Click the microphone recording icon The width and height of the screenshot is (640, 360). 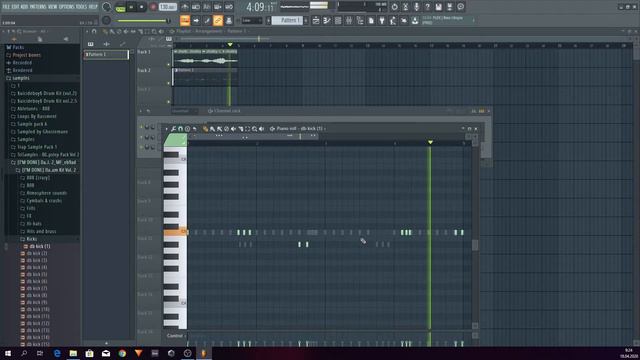point(416,7)
